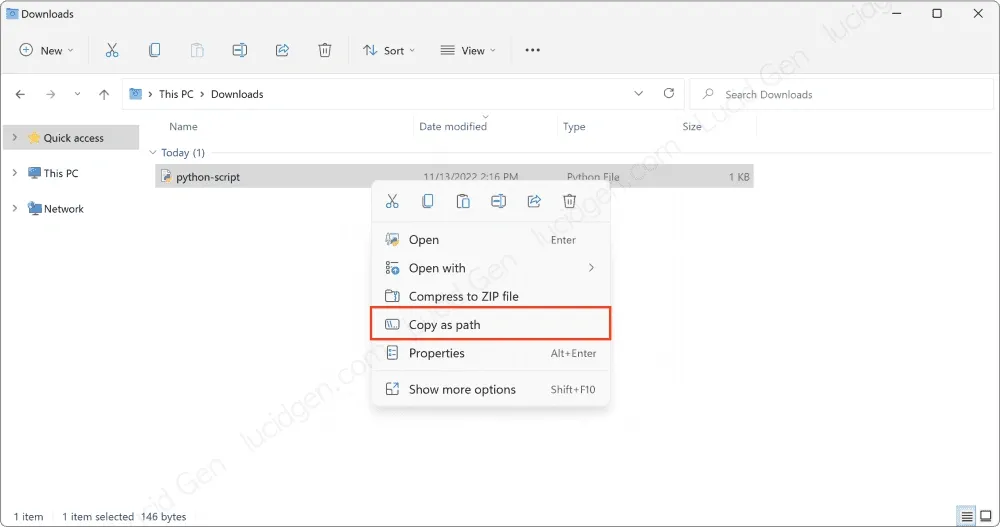Viewport: 1000px width, 527px height.
Task: Expand the address bar history dropdown
Action: (638, 94)
